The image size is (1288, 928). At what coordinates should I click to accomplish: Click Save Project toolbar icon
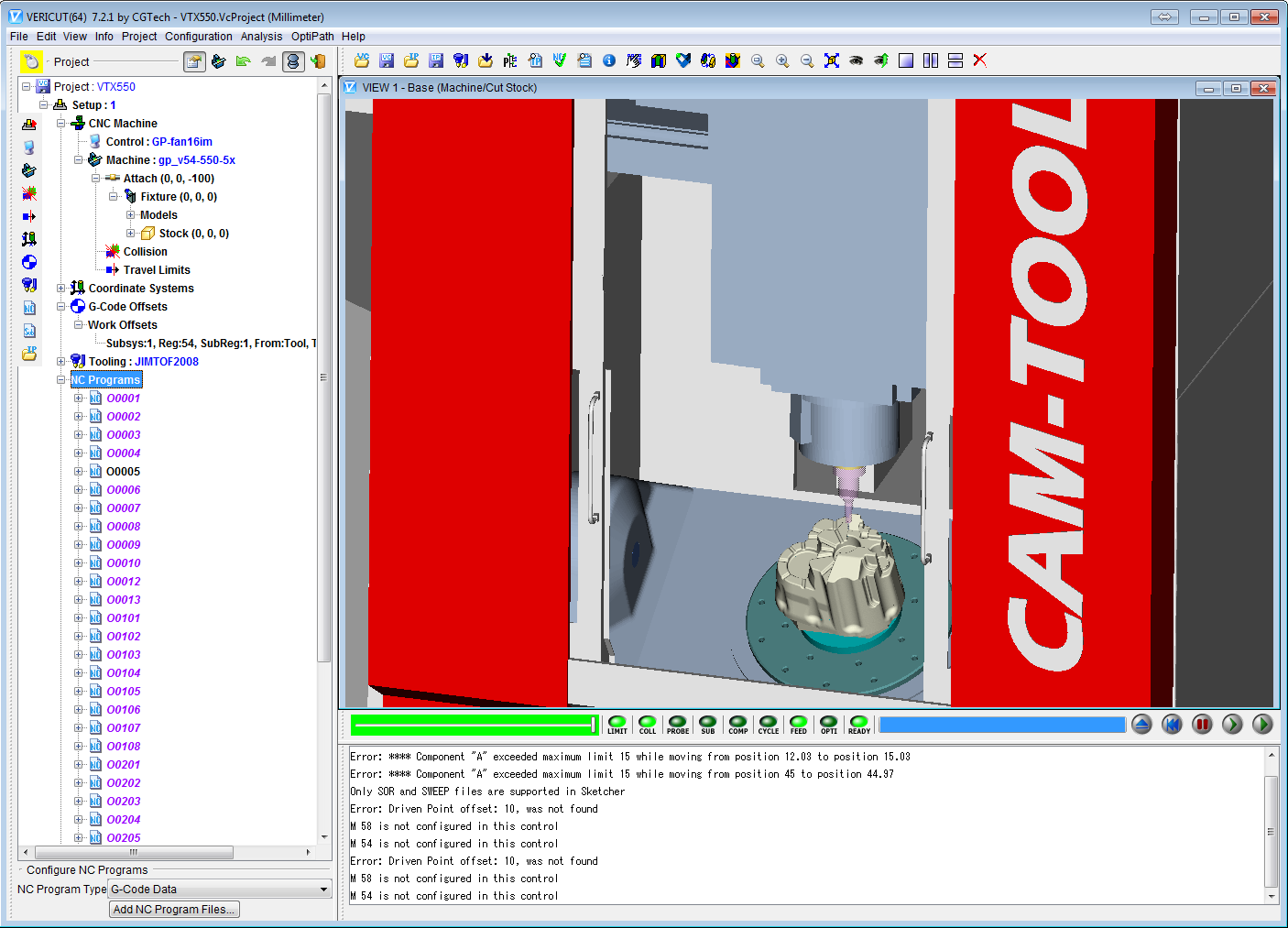coord(387,60)
